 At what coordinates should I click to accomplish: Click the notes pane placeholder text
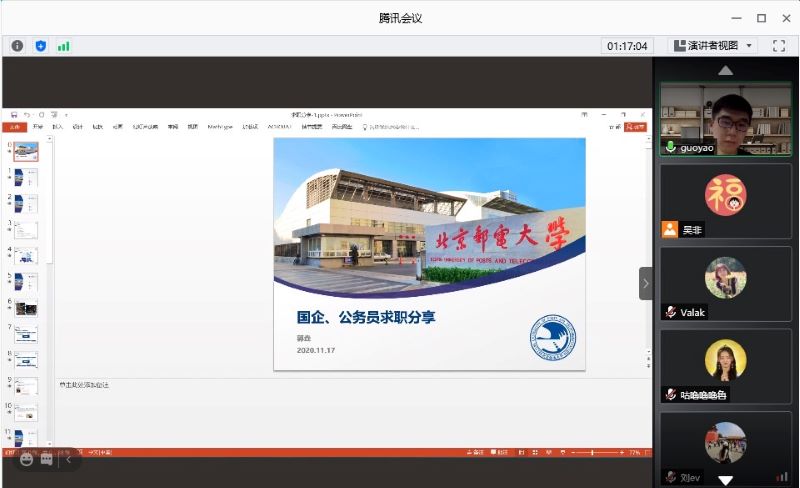pos(84,385)
